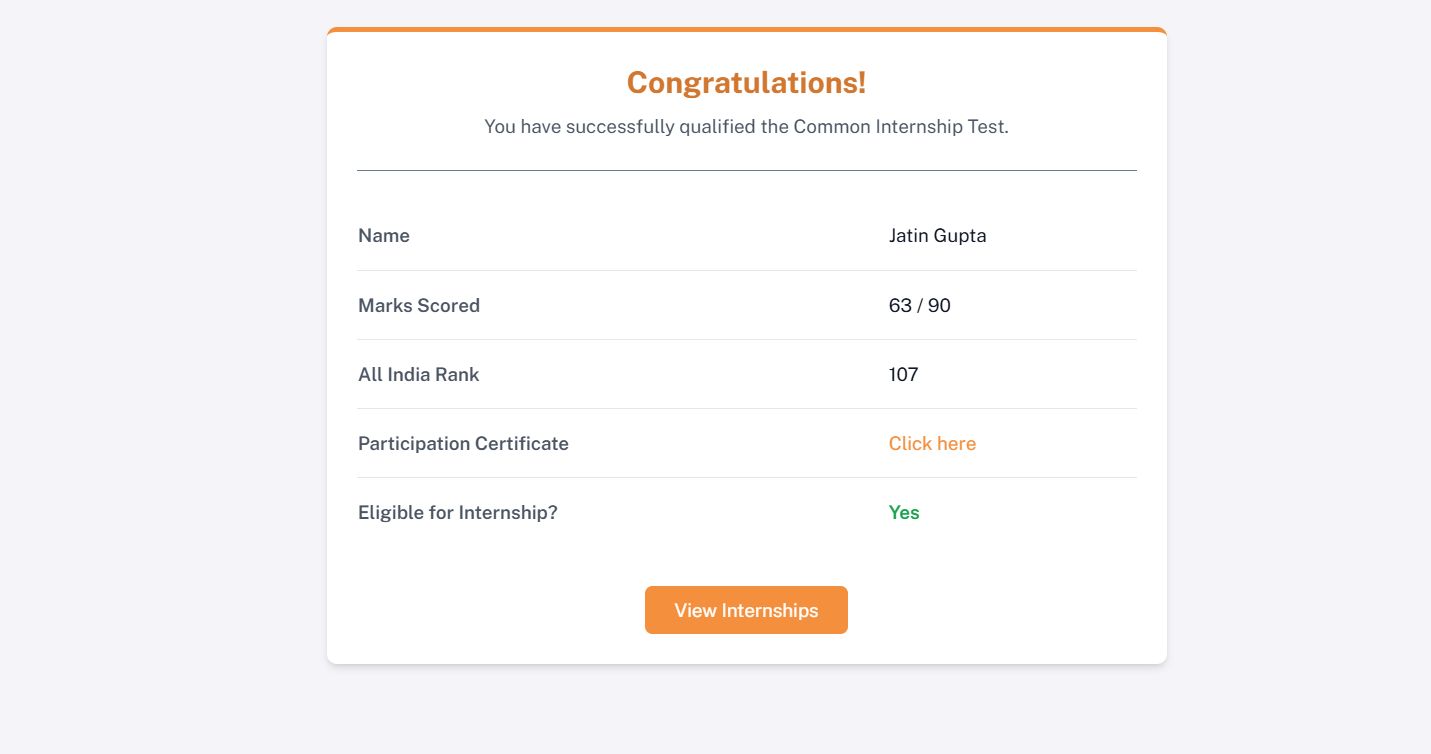
Task: Select the Marks Scored label
Action: 419,305
